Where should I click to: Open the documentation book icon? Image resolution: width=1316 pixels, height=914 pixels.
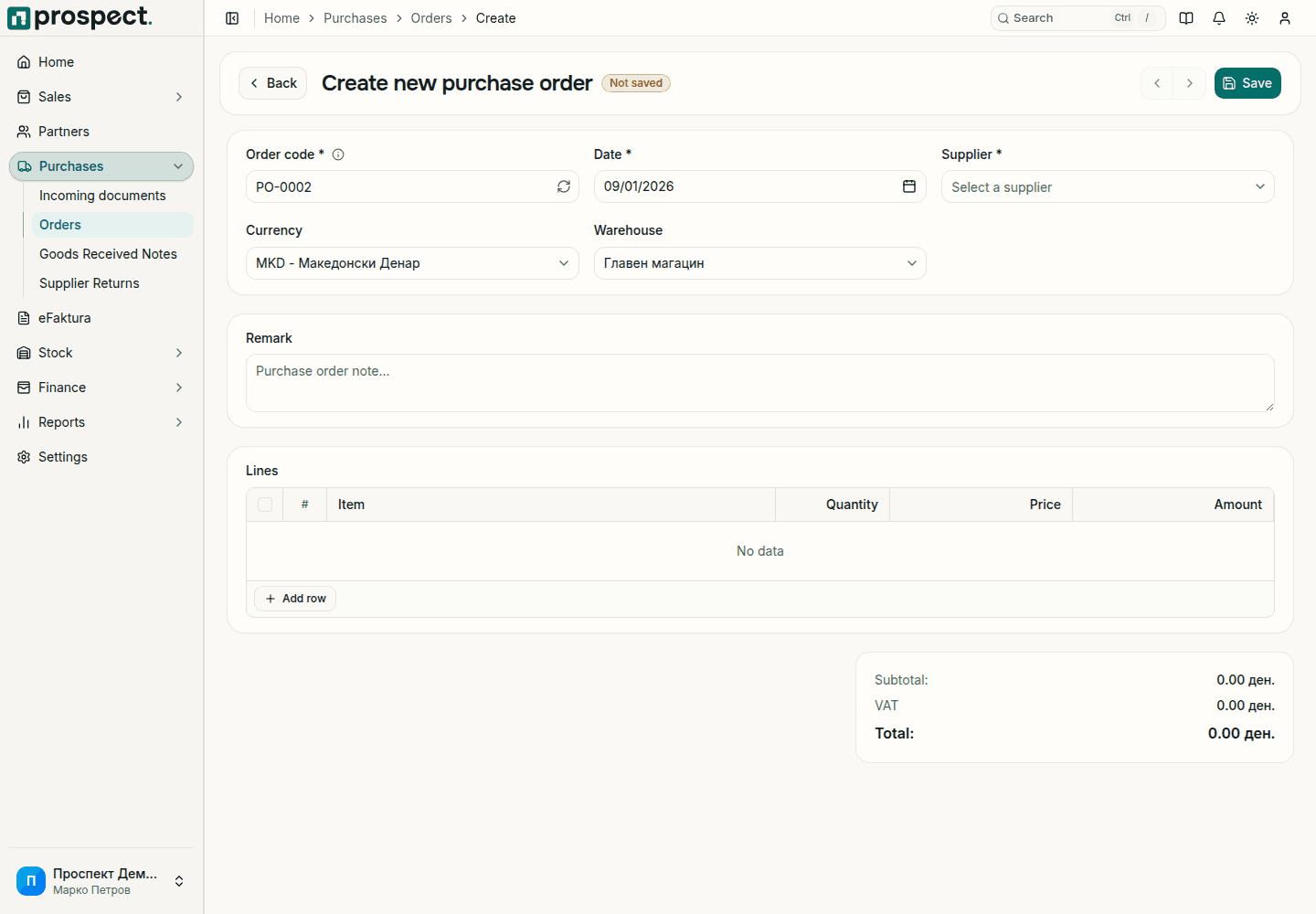1186,18
